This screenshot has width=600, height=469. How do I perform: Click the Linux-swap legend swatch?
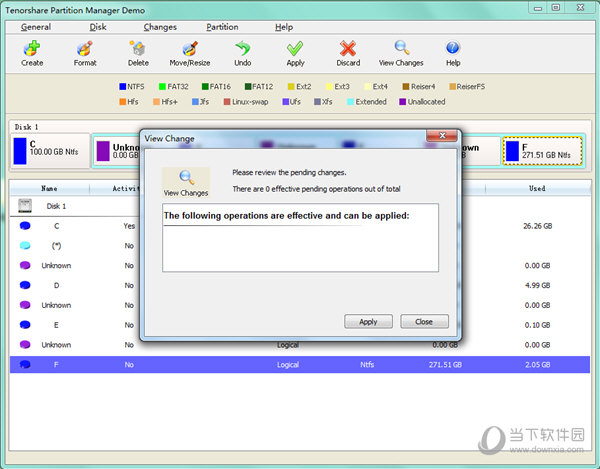227,102
